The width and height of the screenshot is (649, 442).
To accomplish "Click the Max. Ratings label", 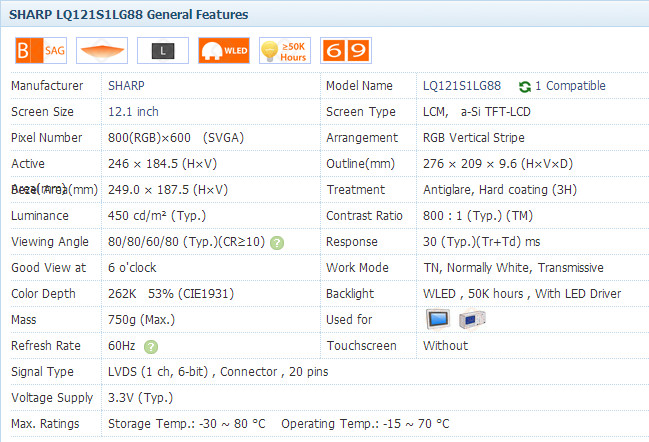I will click(45, 424).
